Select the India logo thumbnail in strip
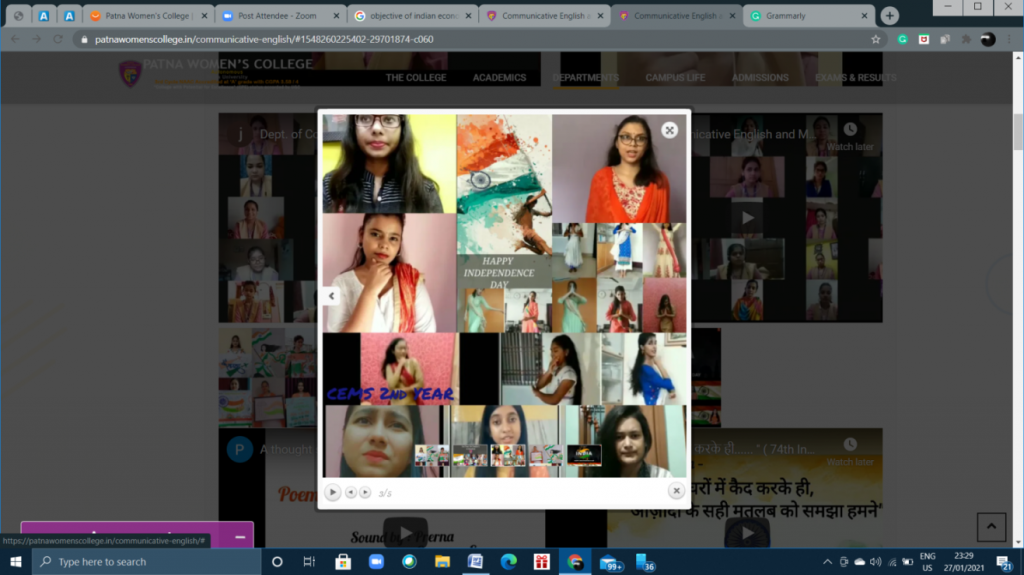The width and height of the screenshot is (1024, 575). click(x=584, y=456)
